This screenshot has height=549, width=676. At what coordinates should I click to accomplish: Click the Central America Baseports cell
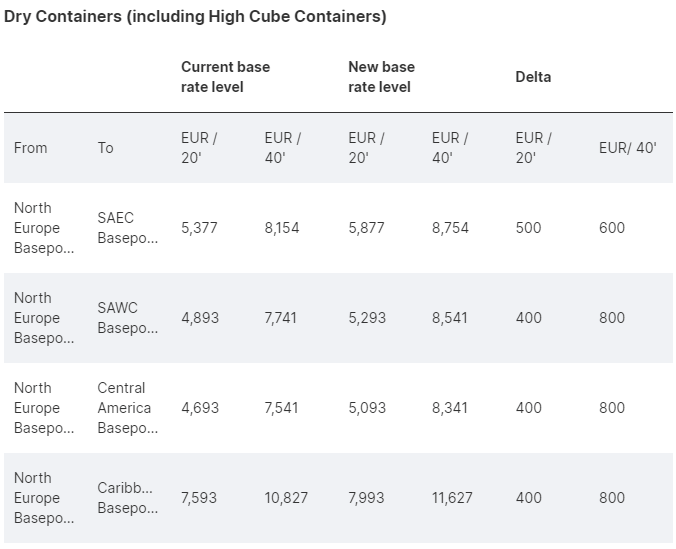tap(127, 408)
